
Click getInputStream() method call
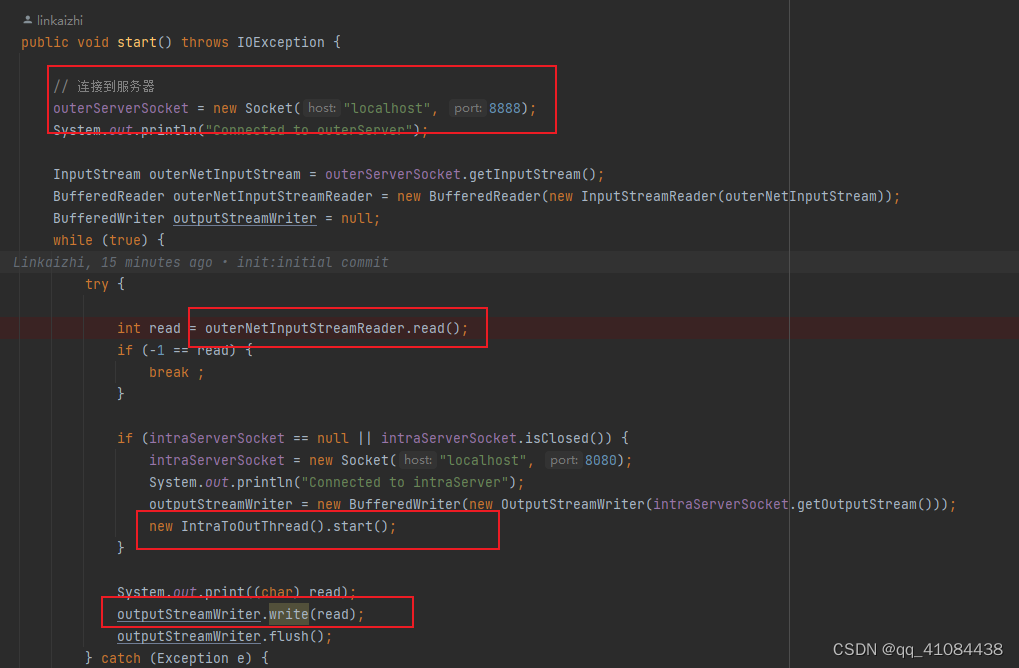532,174
